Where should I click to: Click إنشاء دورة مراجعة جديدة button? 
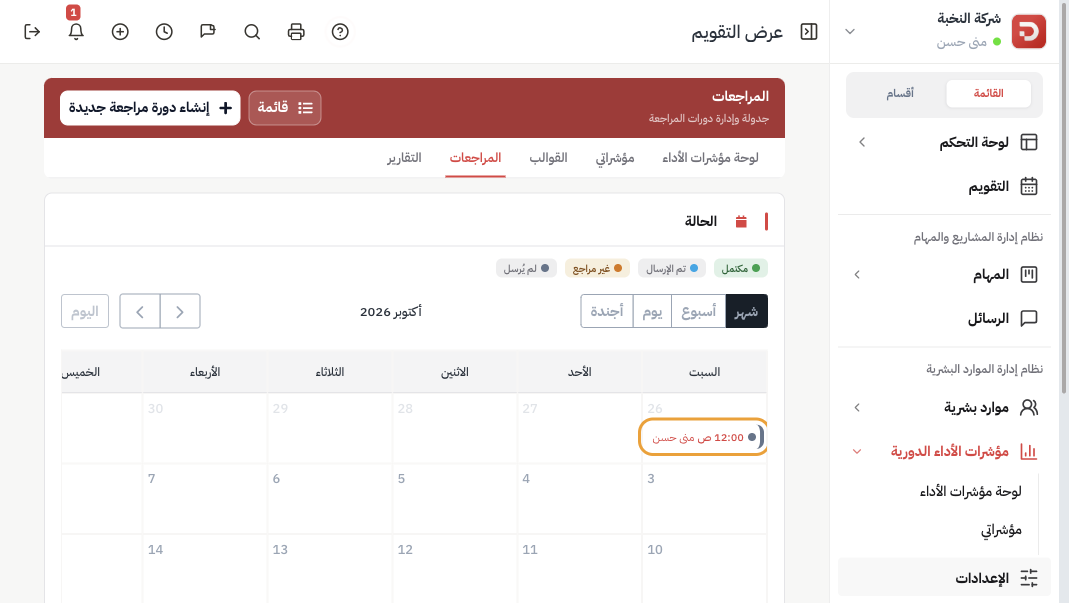coord(150,108)
